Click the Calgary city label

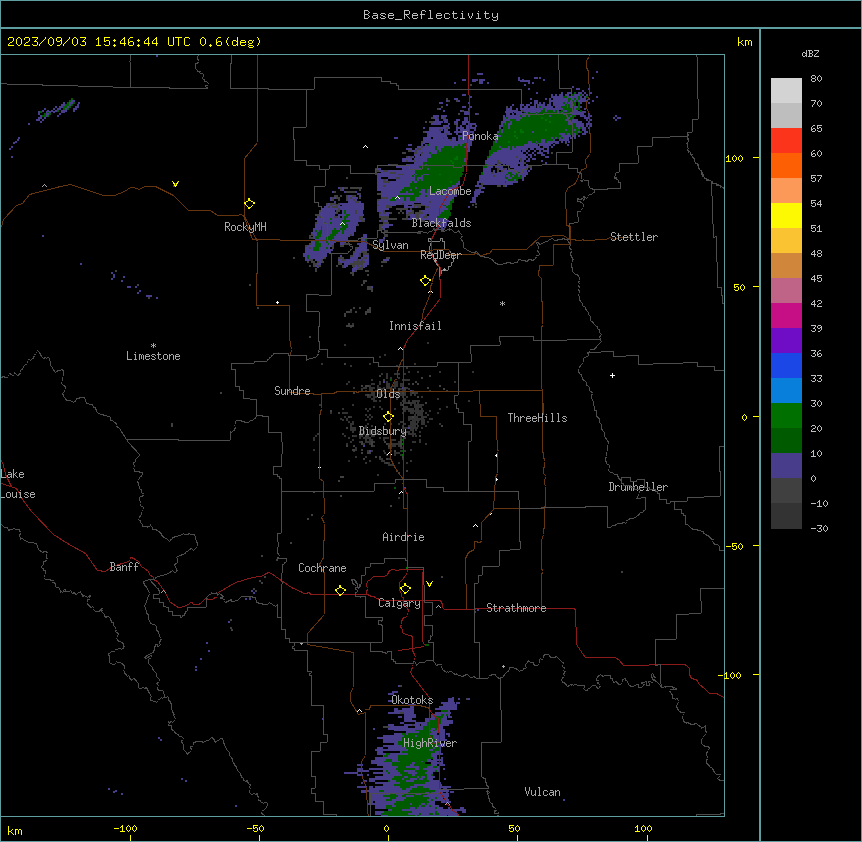pyautogui.click(x=399, y=603)
